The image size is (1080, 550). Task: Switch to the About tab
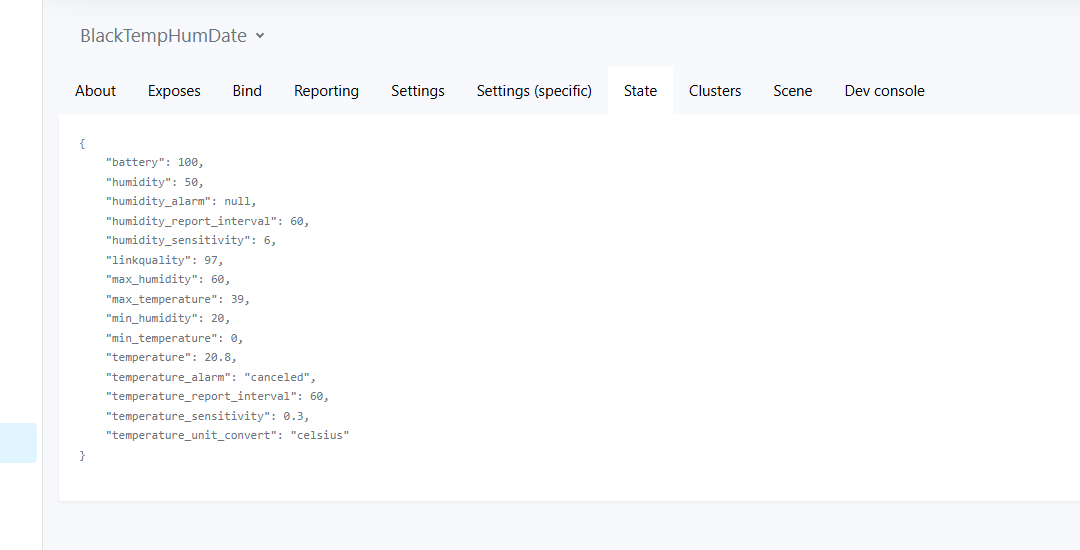click(96, 91)
